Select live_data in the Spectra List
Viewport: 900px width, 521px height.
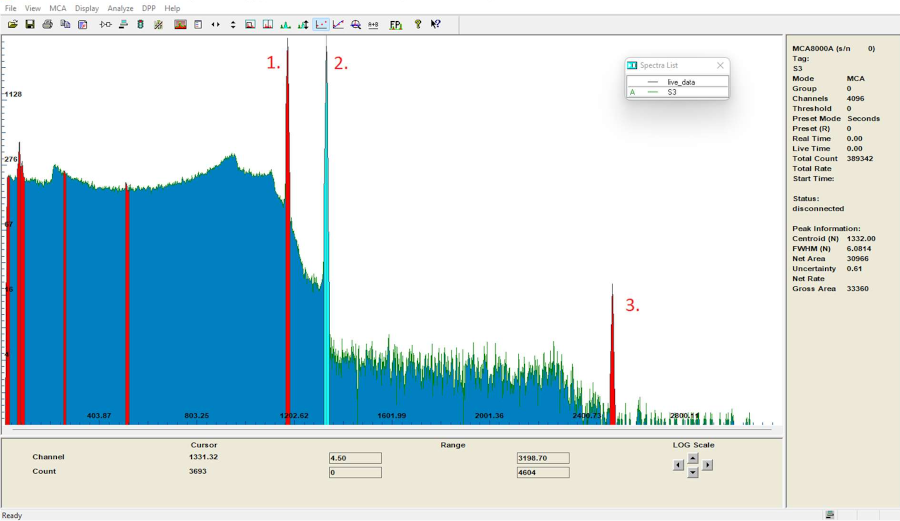click(x=680, y=82)
